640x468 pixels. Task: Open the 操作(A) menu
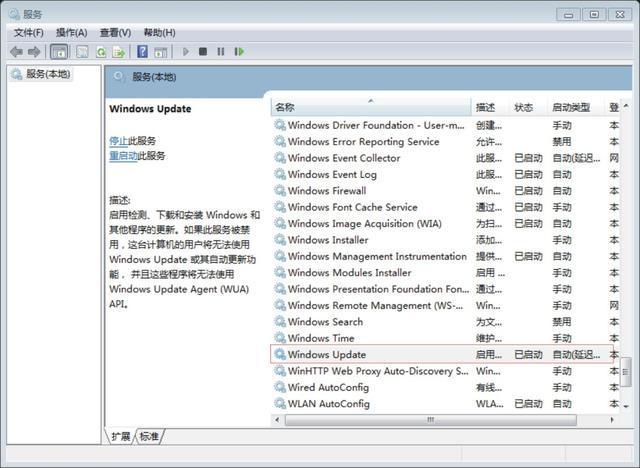point(71,33)
